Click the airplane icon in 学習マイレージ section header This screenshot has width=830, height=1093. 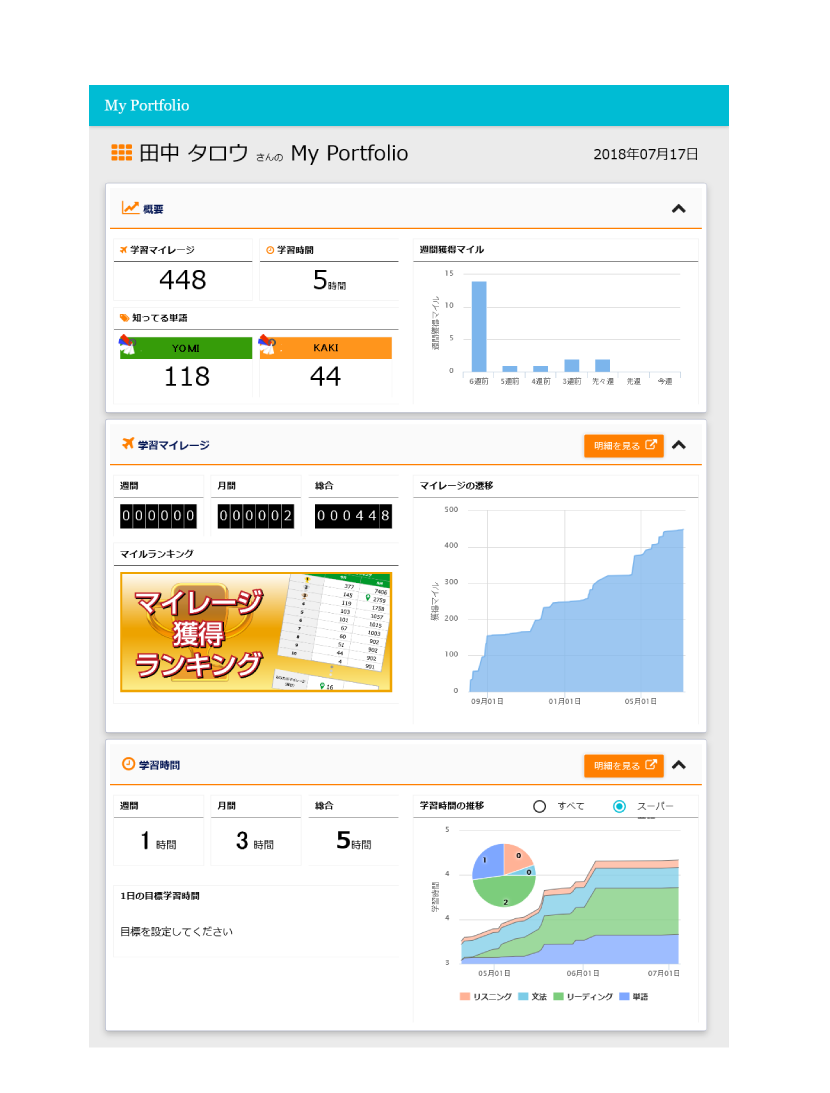128,443
